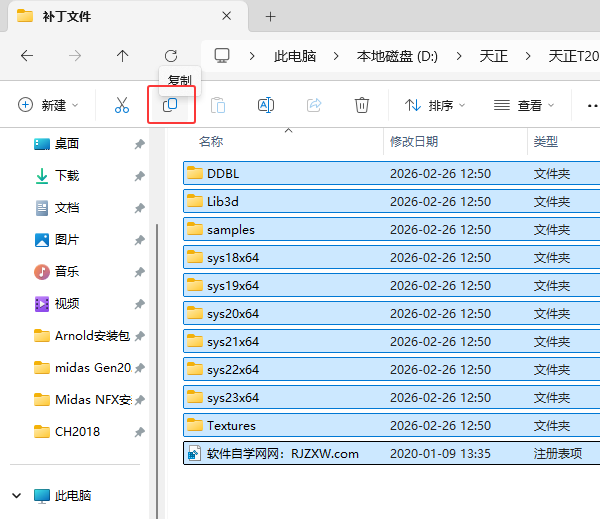The width and height of the screenshot is (600, 519).
Task: Sort by the 名称 column header
Action: click(211, 142)
